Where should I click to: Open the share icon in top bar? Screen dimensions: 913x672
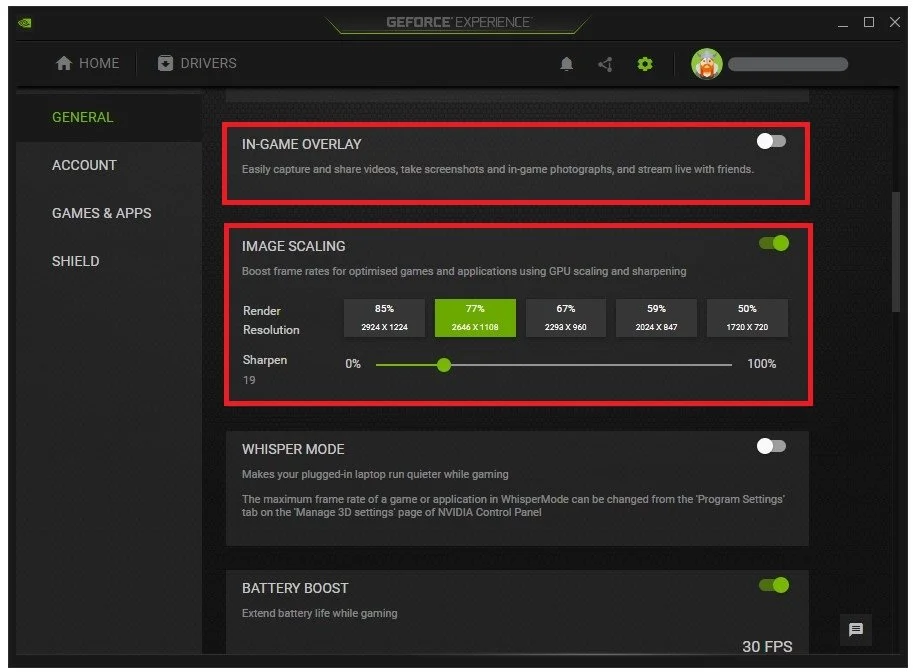pyautogui.click(x=605, y=64)
